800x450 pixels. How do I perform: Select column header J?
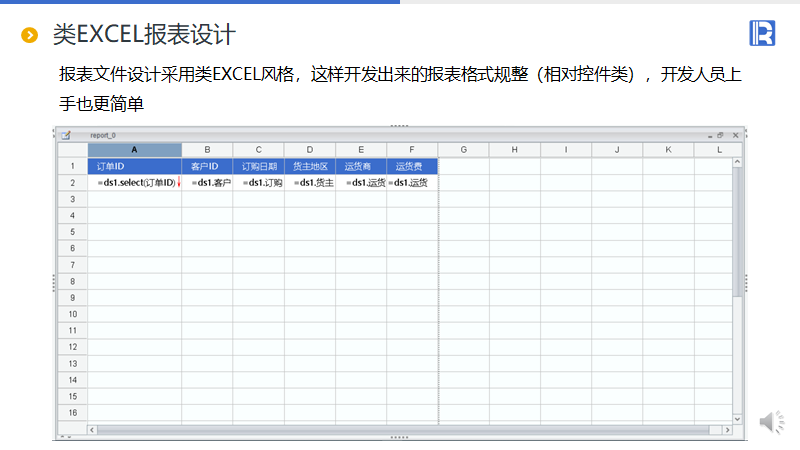coord(617,150)
